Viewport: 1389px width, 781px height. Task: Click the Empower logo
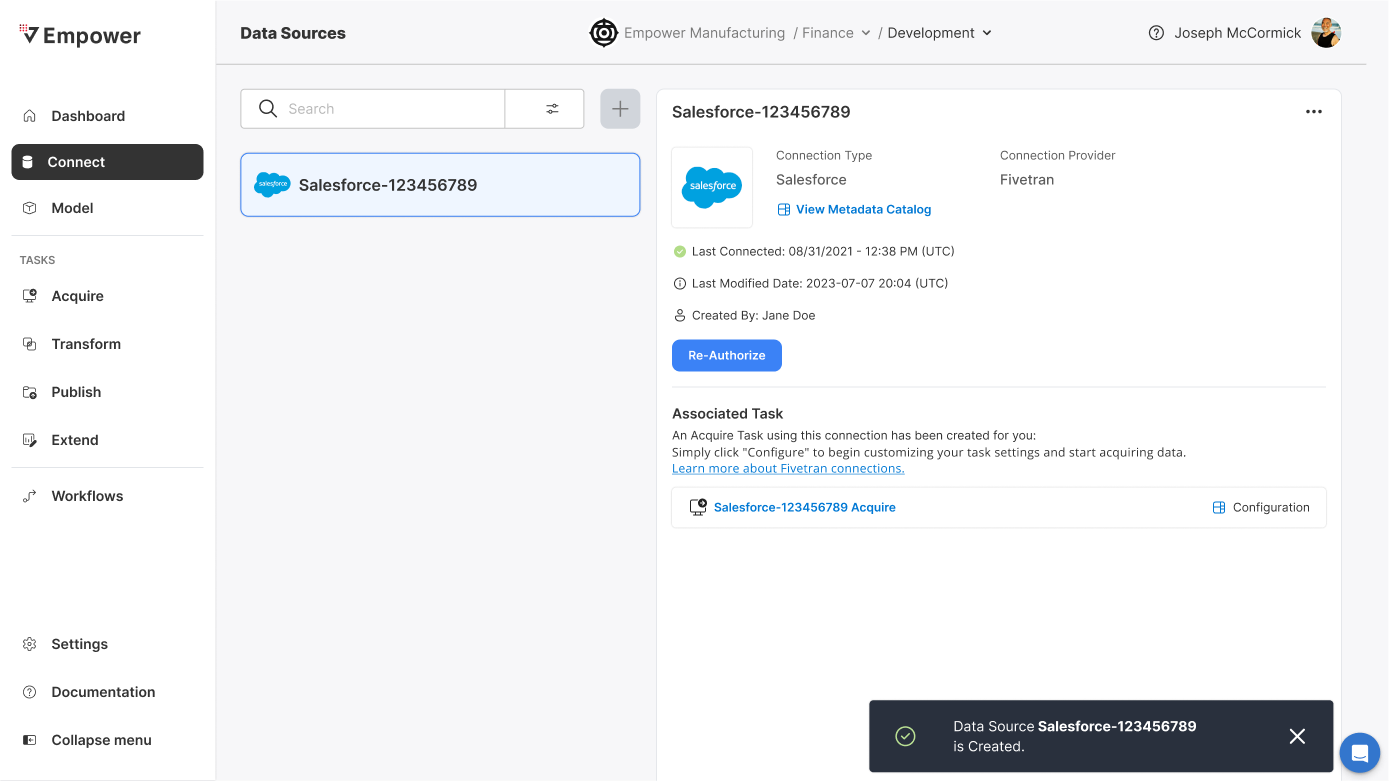tap(80, 36)
